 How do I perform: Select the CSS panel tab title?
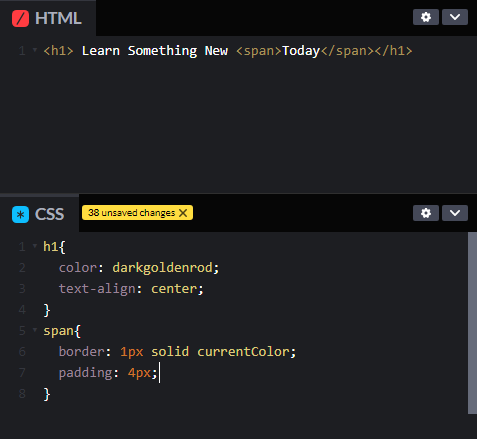click(x=49, y=214)
